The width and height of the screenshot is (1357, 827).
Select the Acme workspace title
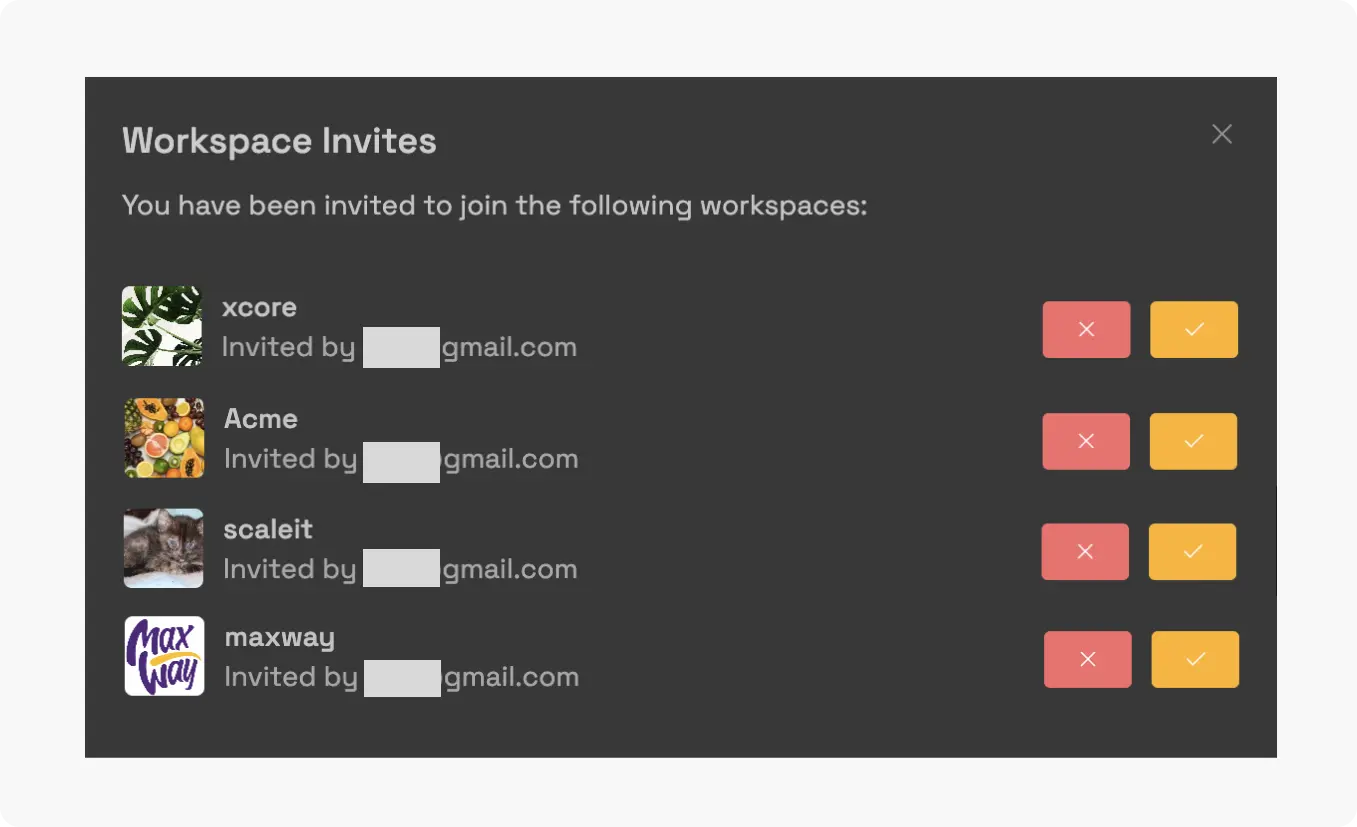pyautogui.click(x=260, y=418)
